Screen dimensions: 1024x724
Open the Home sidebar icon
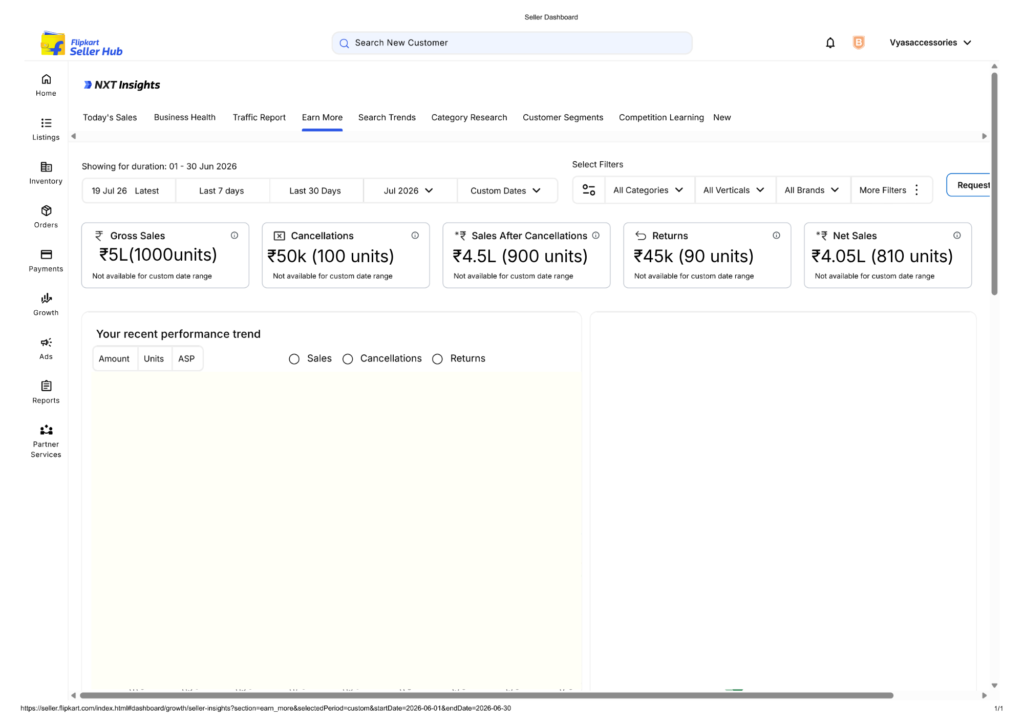(x=46, y=80)
